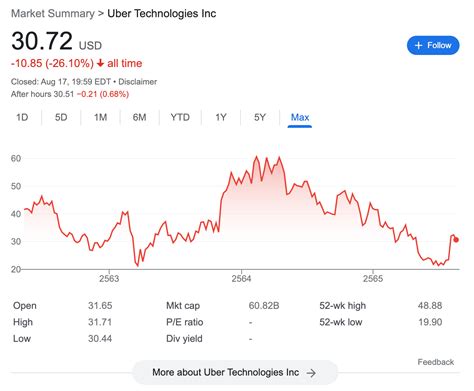Open the Disclaimer link

138,82
